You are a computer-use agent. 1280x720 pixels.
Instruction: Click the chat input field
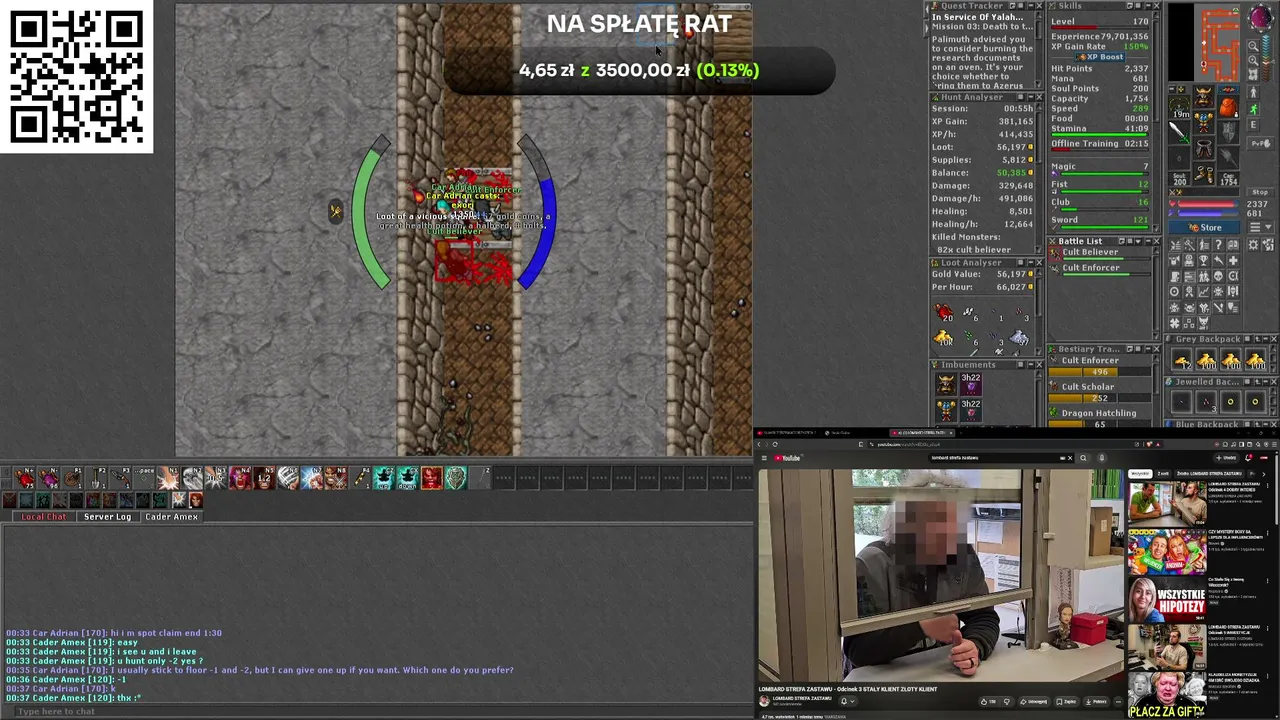pyautogui.click(x=378, y=711)
